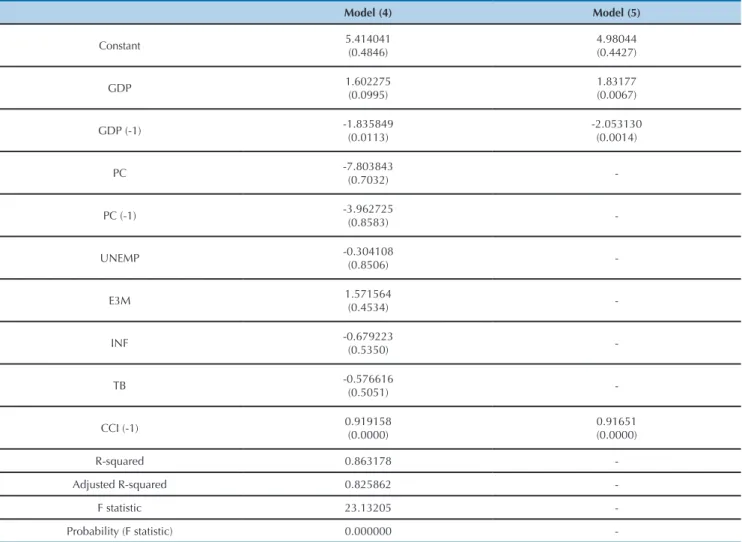This screenshot has width=742, height=542.
Task: Click the 'Probability (F statistic)' row label
Action: (x=119, y=531)
